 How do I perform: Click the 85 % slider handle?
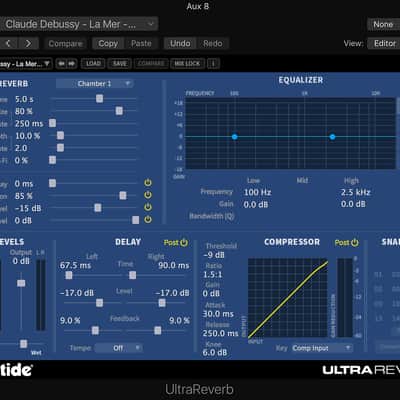pyautogui.click(x=123, y=195)
